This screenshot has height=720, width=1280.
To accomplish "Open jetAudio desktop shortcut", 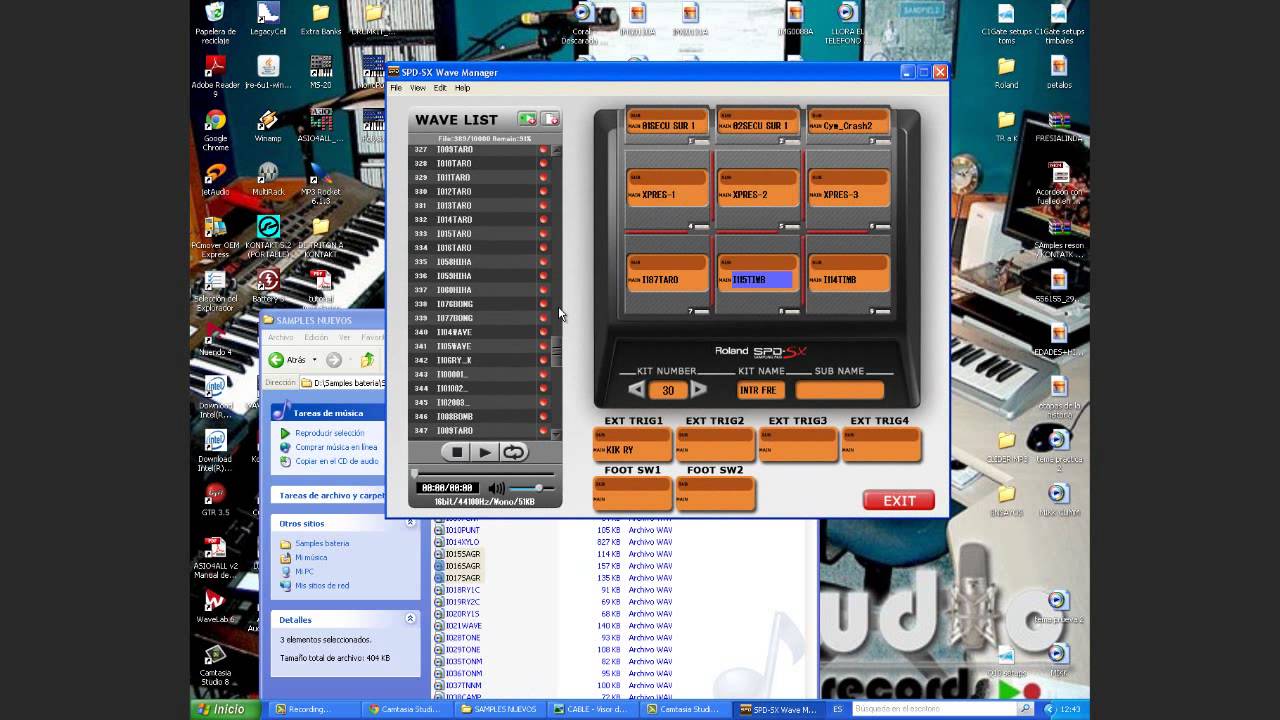I will click(x=215, y=178).
